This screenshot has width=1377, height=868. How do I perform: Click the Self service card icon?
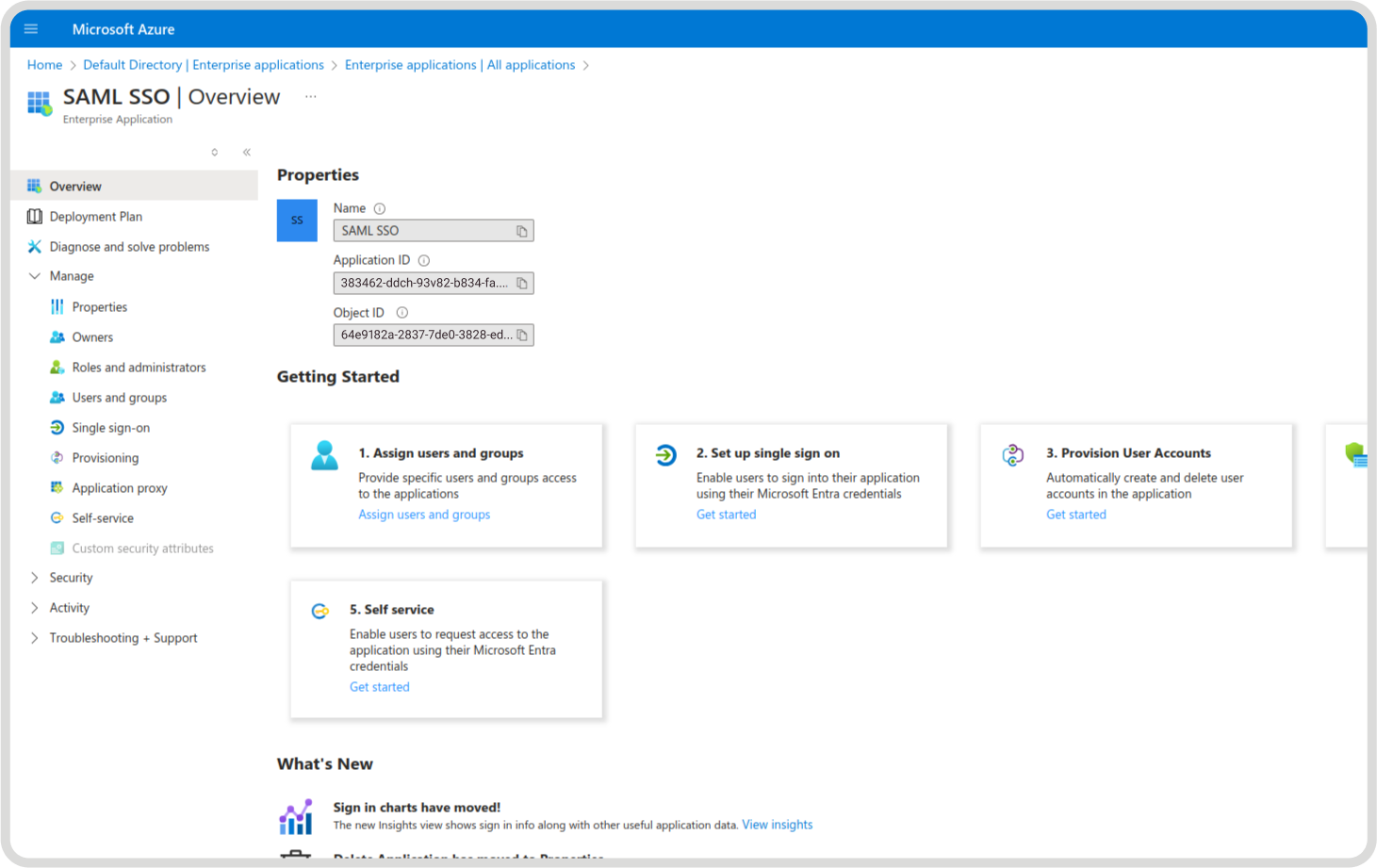[320, 612]
